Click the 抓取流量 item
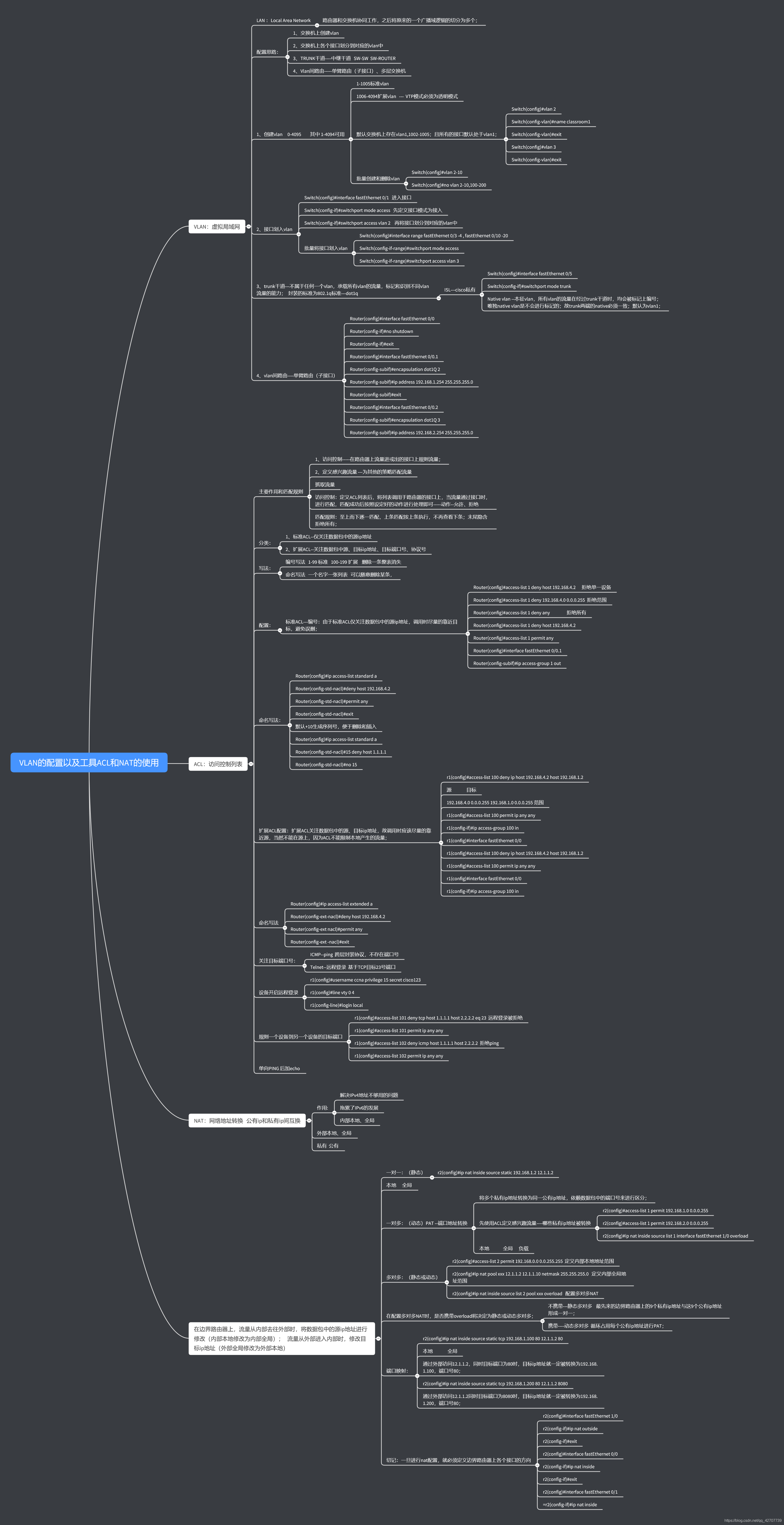The image size is (784, 1525). point(325,485)
